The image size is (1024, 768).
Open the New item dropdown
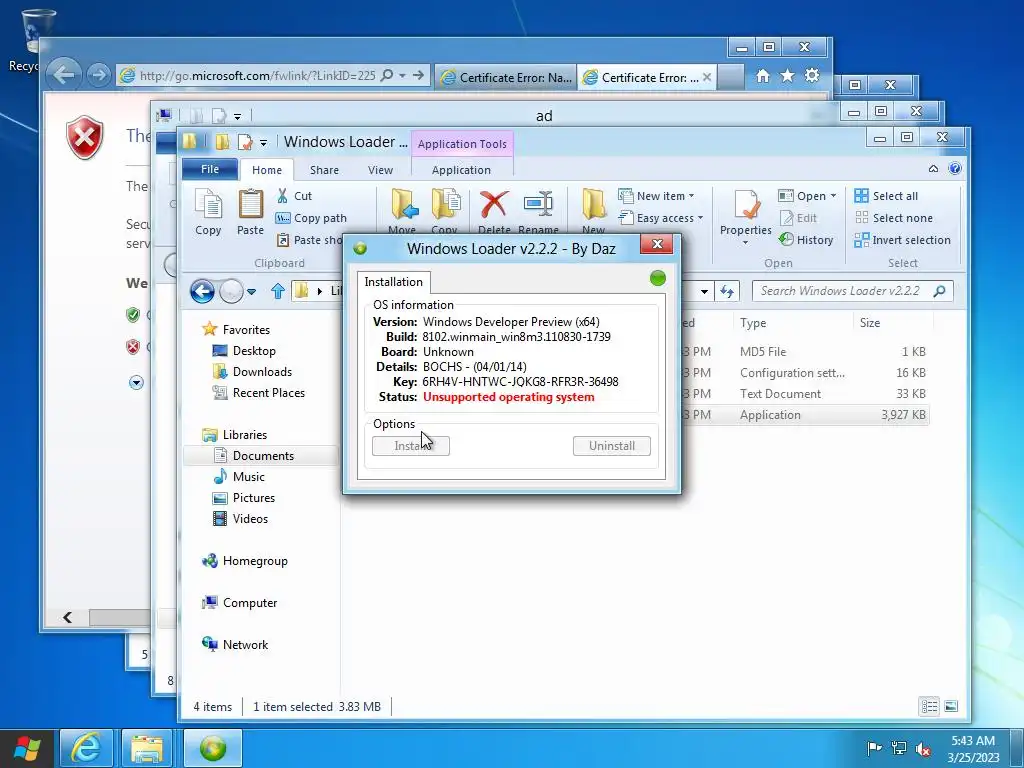point(656,196)
